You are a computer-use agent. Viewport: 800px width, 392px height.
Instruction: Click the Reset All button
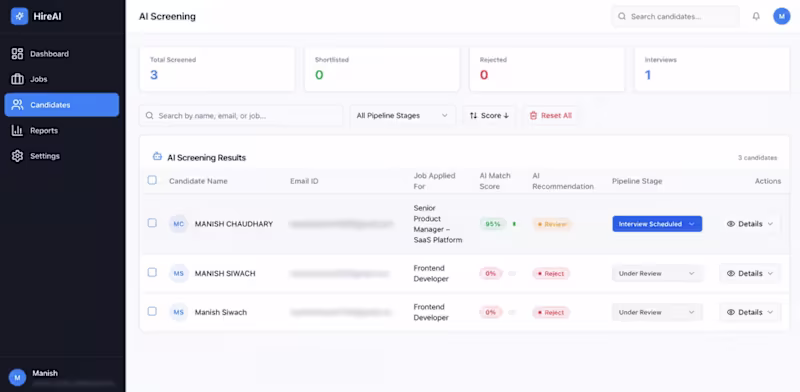pyautogui.click(x=551, y=116)
